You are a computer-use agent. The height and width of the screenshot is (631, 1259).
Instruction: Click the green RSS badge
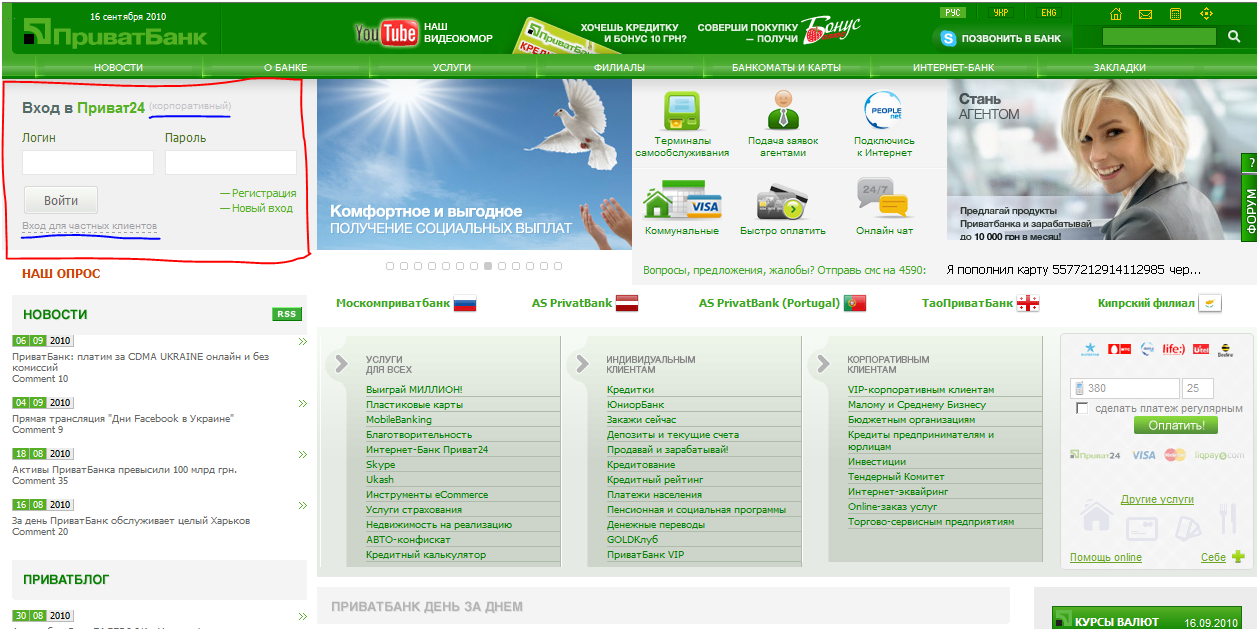pos(286,314)
